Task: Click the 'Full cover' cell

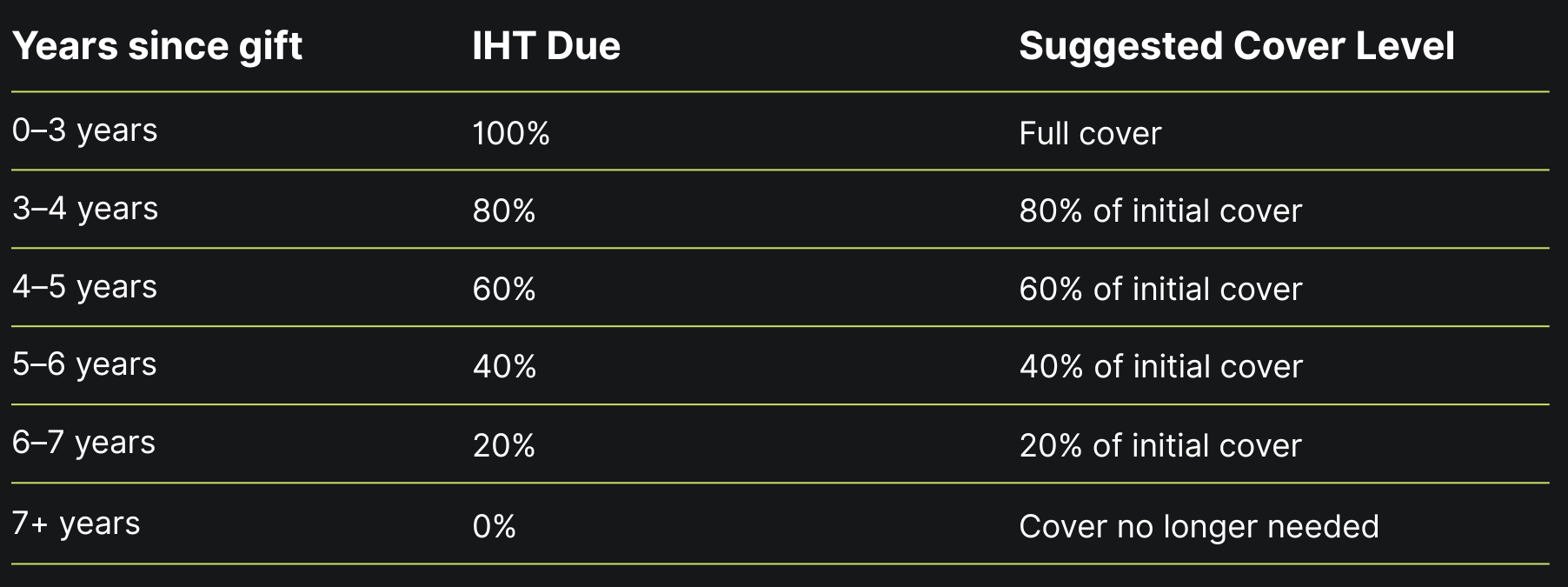Action: coord(1089,133)
